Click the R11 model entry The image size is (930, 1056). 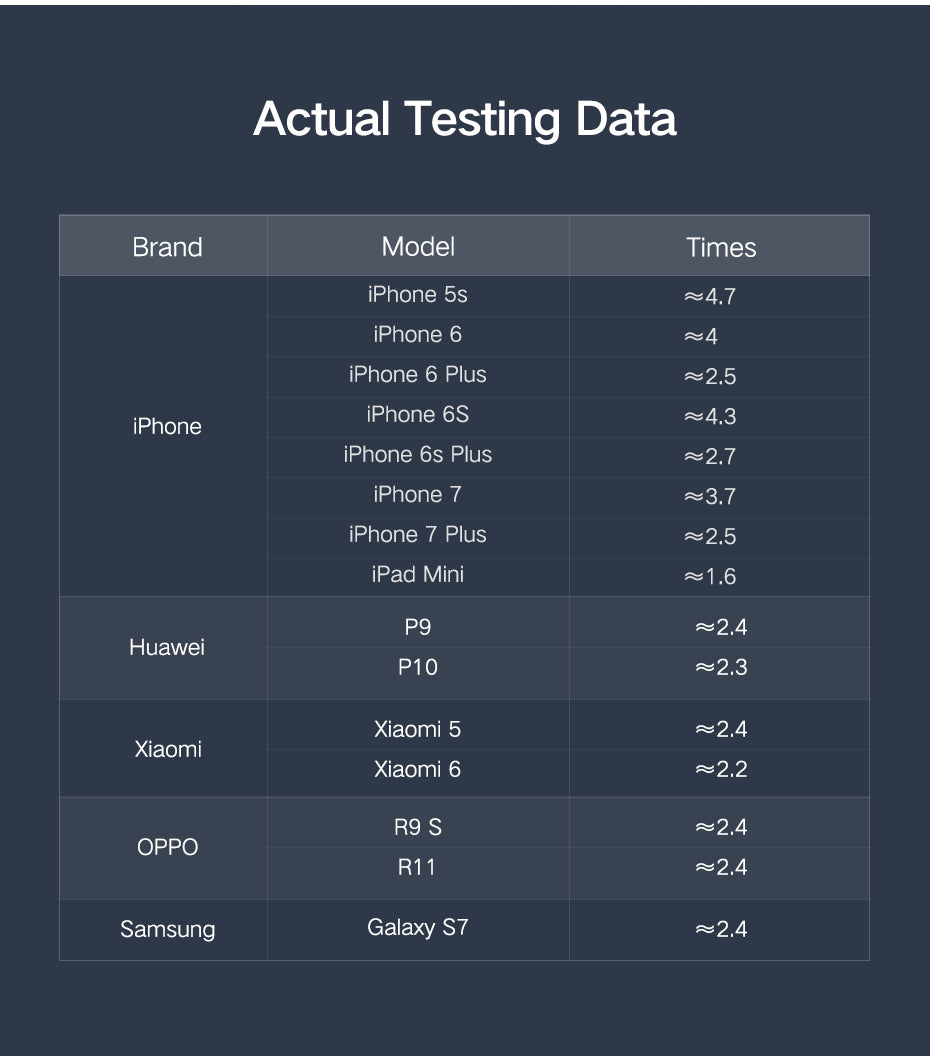coord(417,867)
